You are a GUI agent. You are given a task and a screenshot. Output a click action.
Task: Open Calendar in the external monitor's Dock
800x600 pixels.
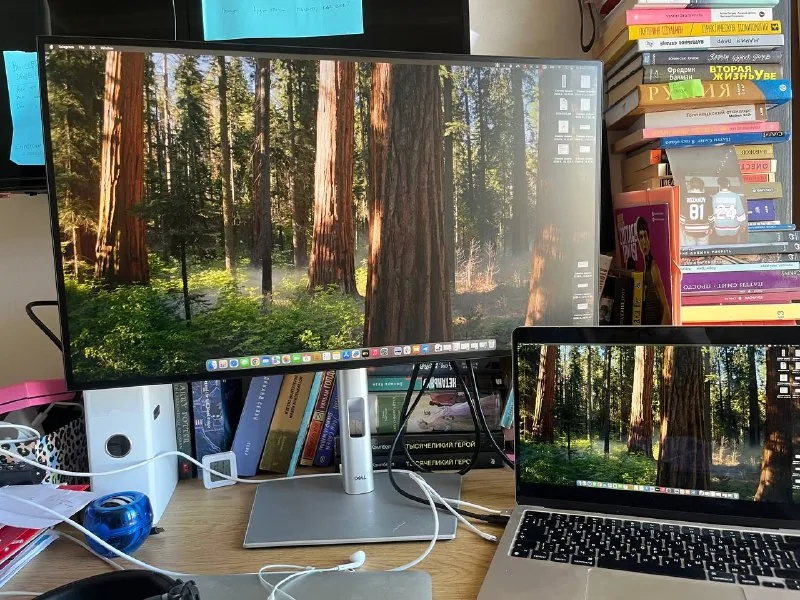pyautogui.click(x=307, y=358)
